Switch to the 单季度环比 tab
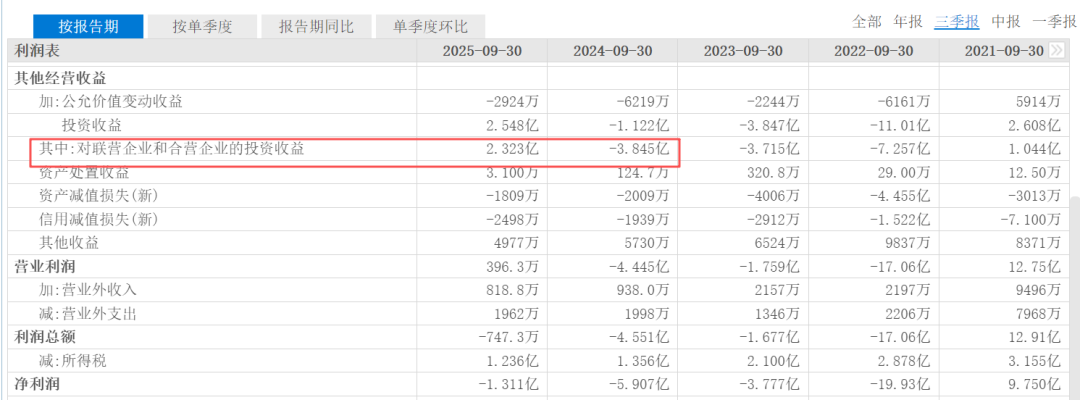This screenshot has width=1080, height=400. click(431, 27)
